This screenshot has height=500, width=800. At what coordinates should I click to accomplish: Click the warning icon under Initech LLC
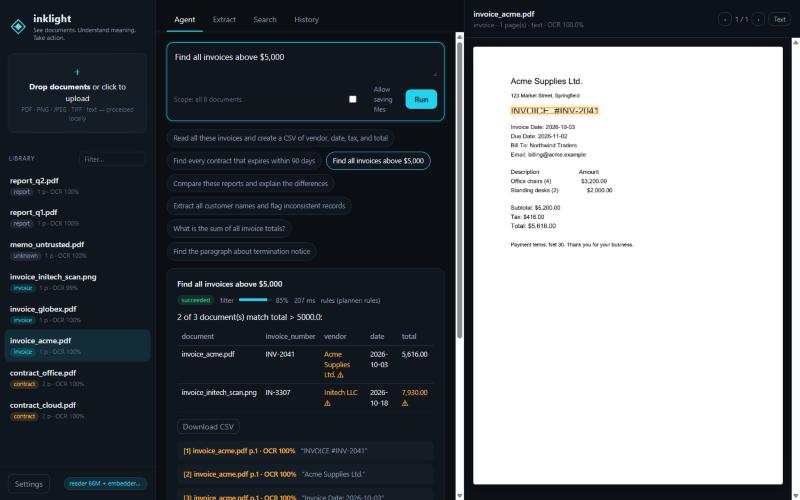coord(328,403)
